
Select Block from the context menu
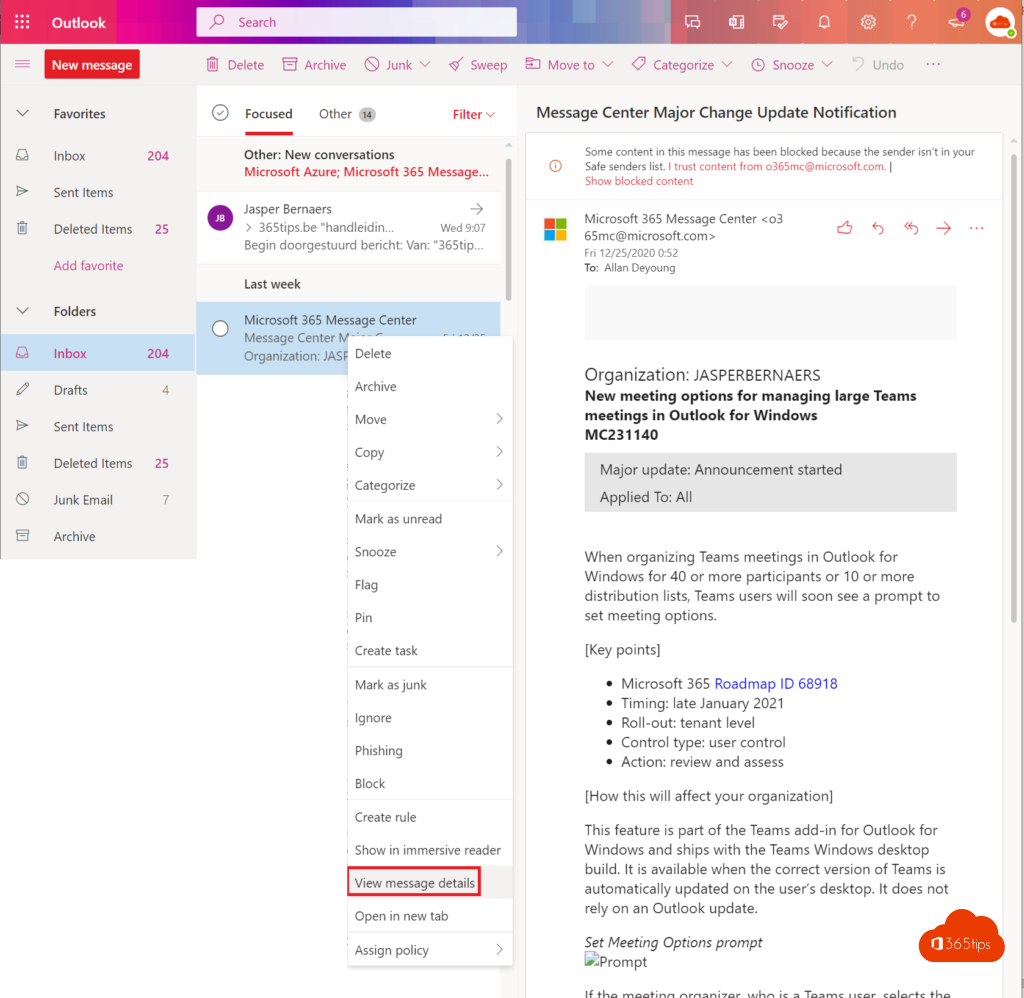430,783
